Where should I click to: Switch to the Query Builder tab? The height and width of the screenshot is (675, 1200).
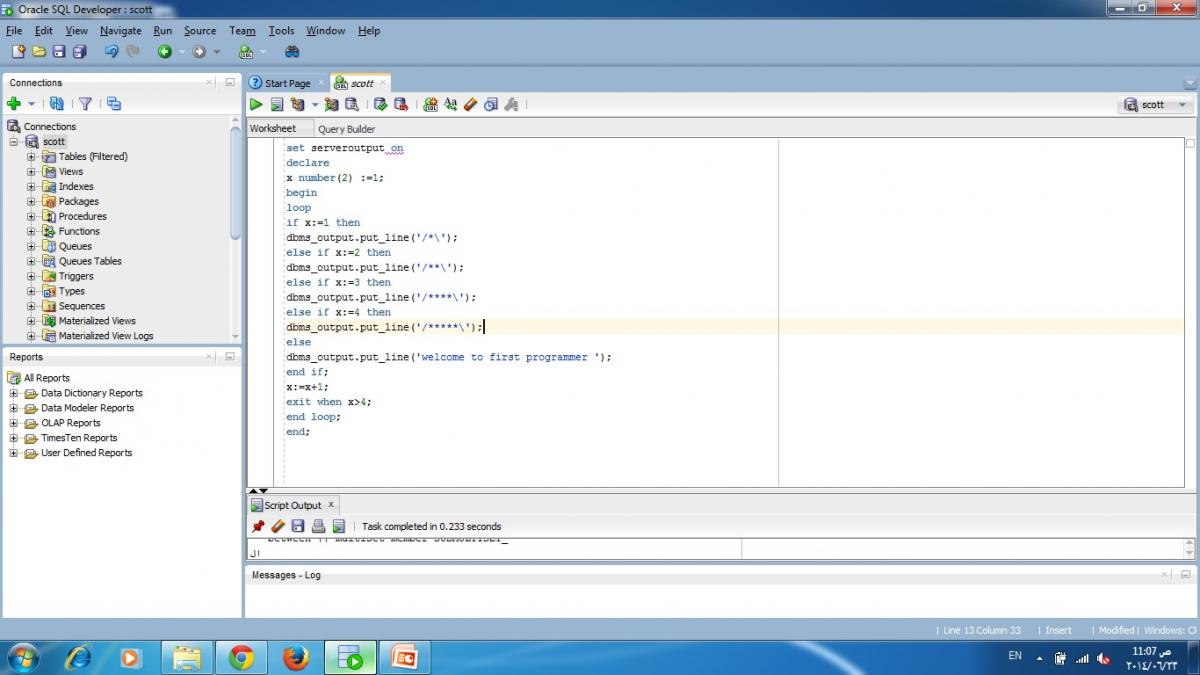point(346,129)
